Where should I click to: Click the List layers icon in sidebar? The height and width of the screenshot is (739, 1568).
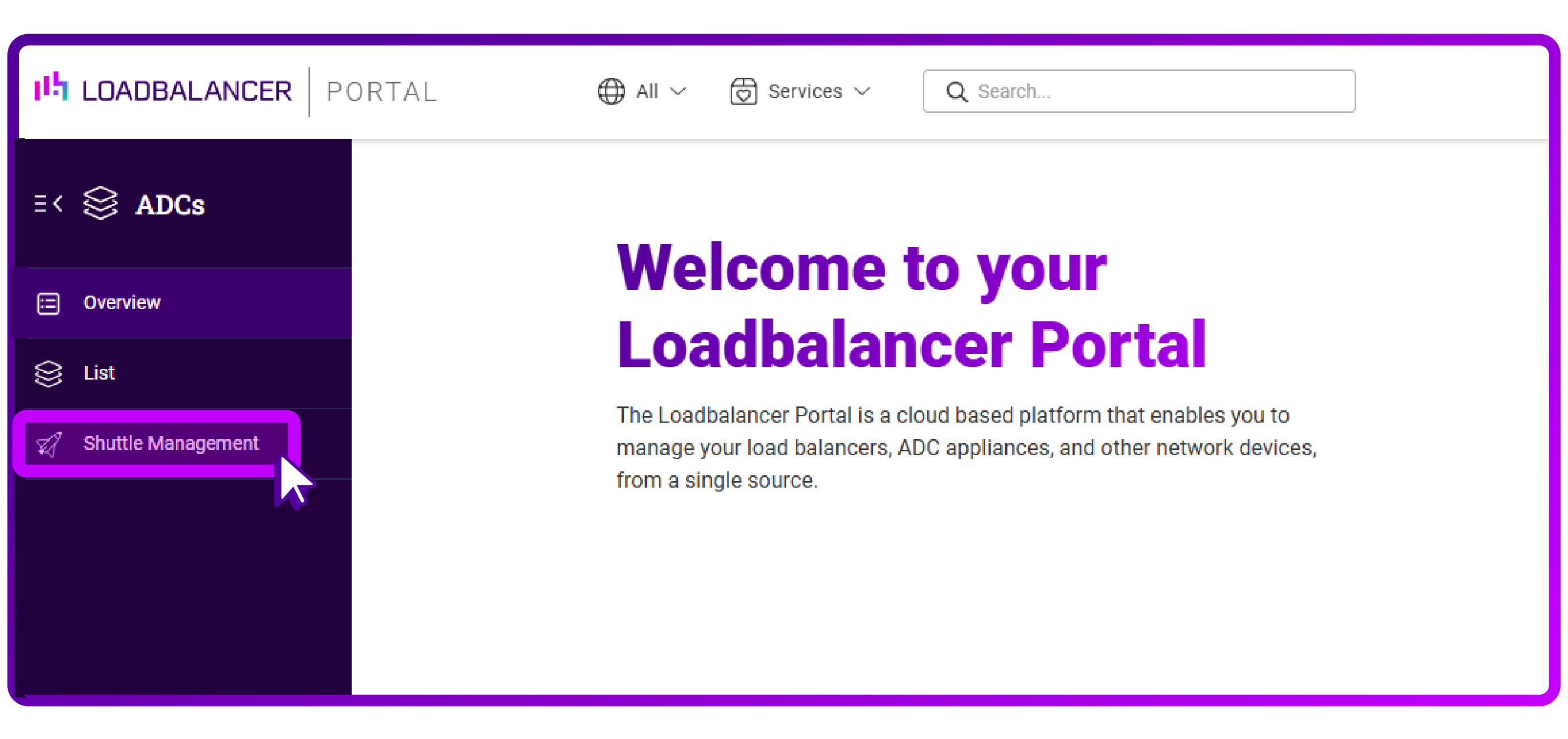point(49,373)
